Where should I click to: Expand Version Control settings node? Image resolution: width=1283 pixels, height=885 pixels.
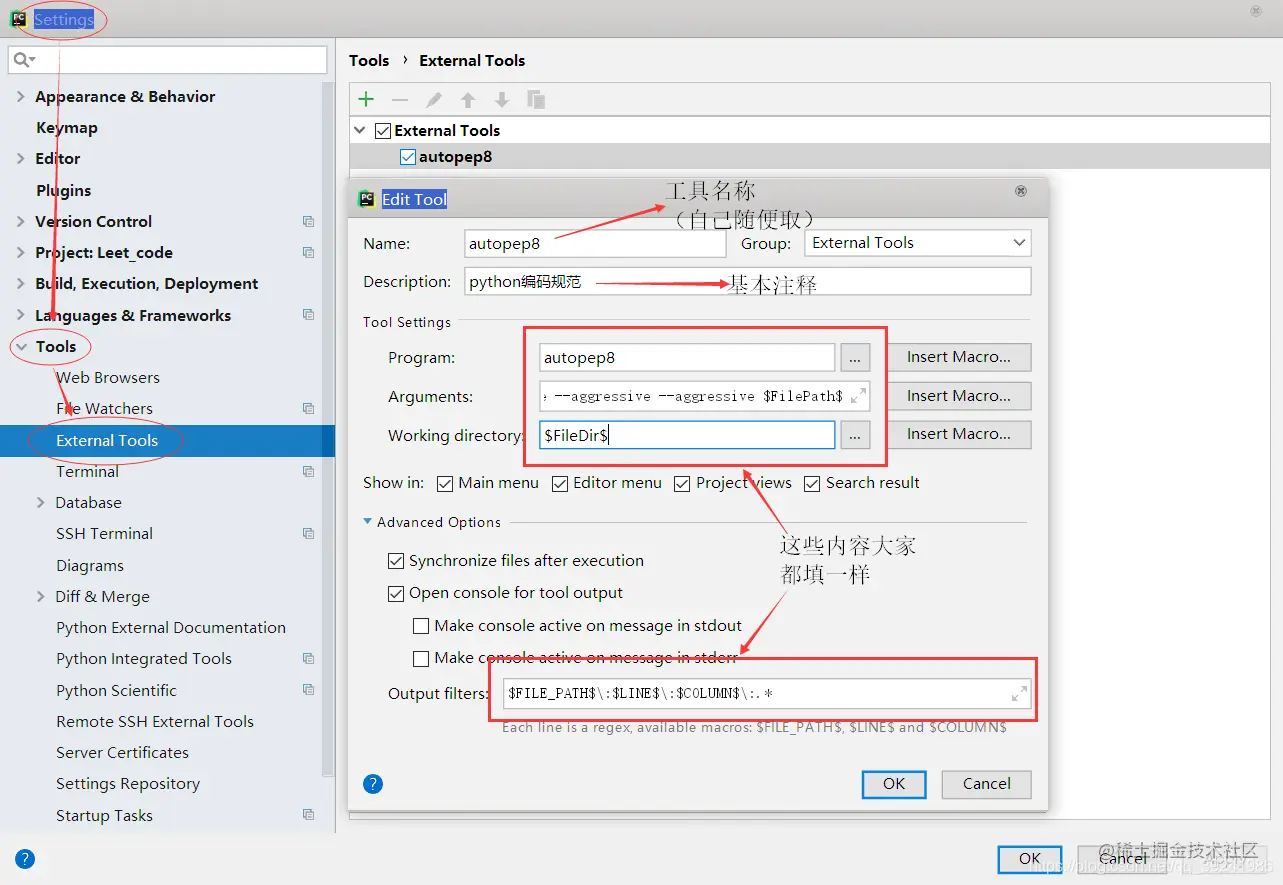[21, 222]
